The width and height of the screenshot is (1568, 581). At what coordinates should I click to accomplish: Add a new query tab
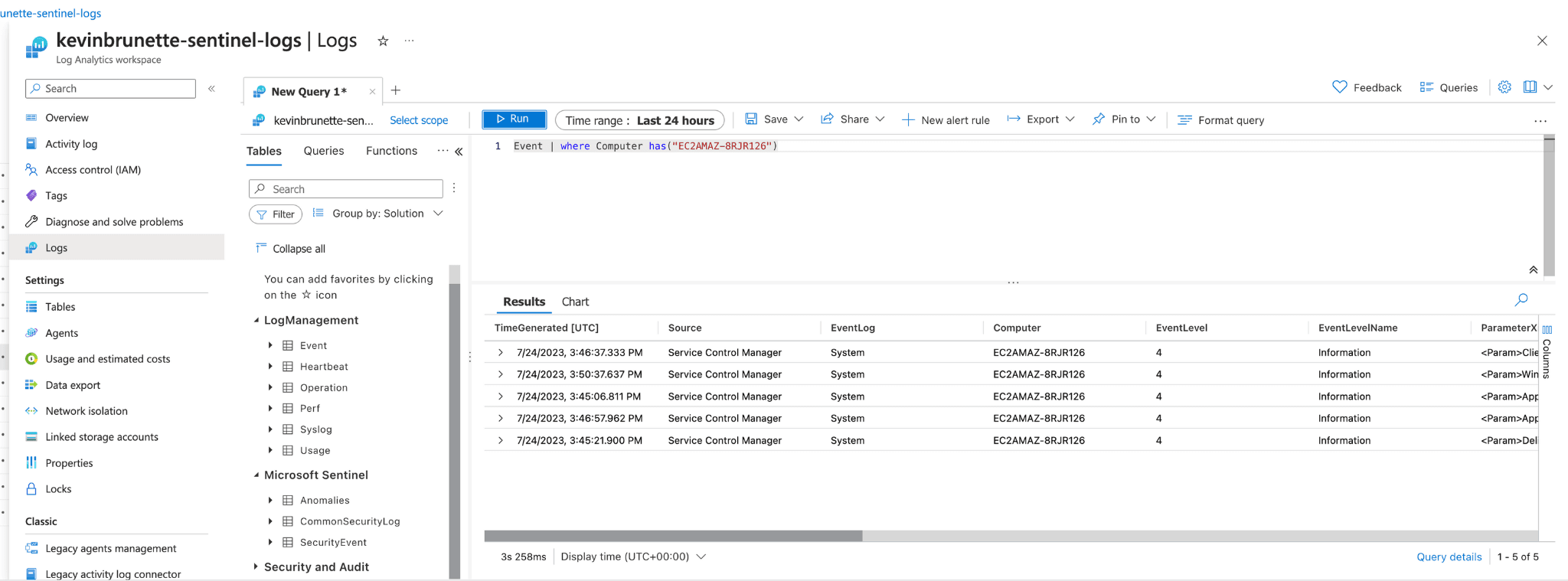point(396,91)
